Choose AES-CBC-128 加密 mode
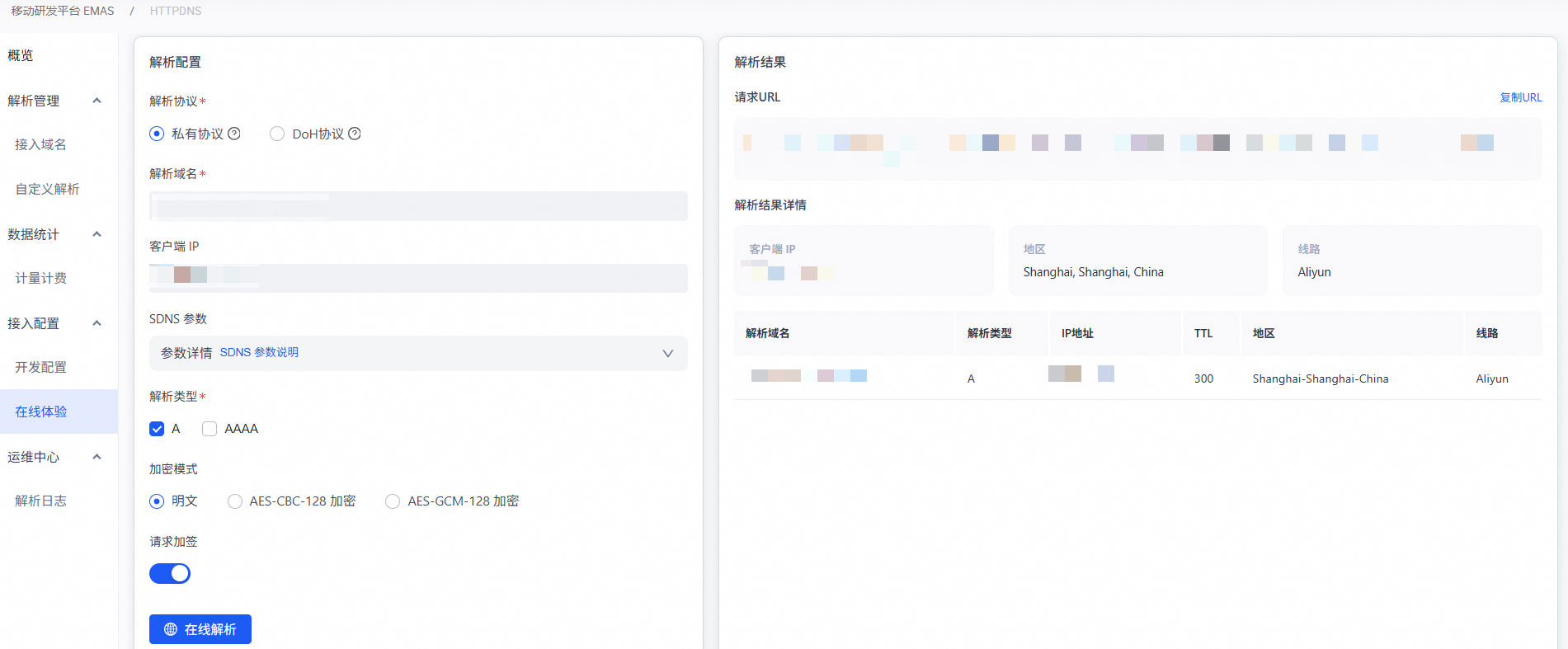 tap(235, 501)
